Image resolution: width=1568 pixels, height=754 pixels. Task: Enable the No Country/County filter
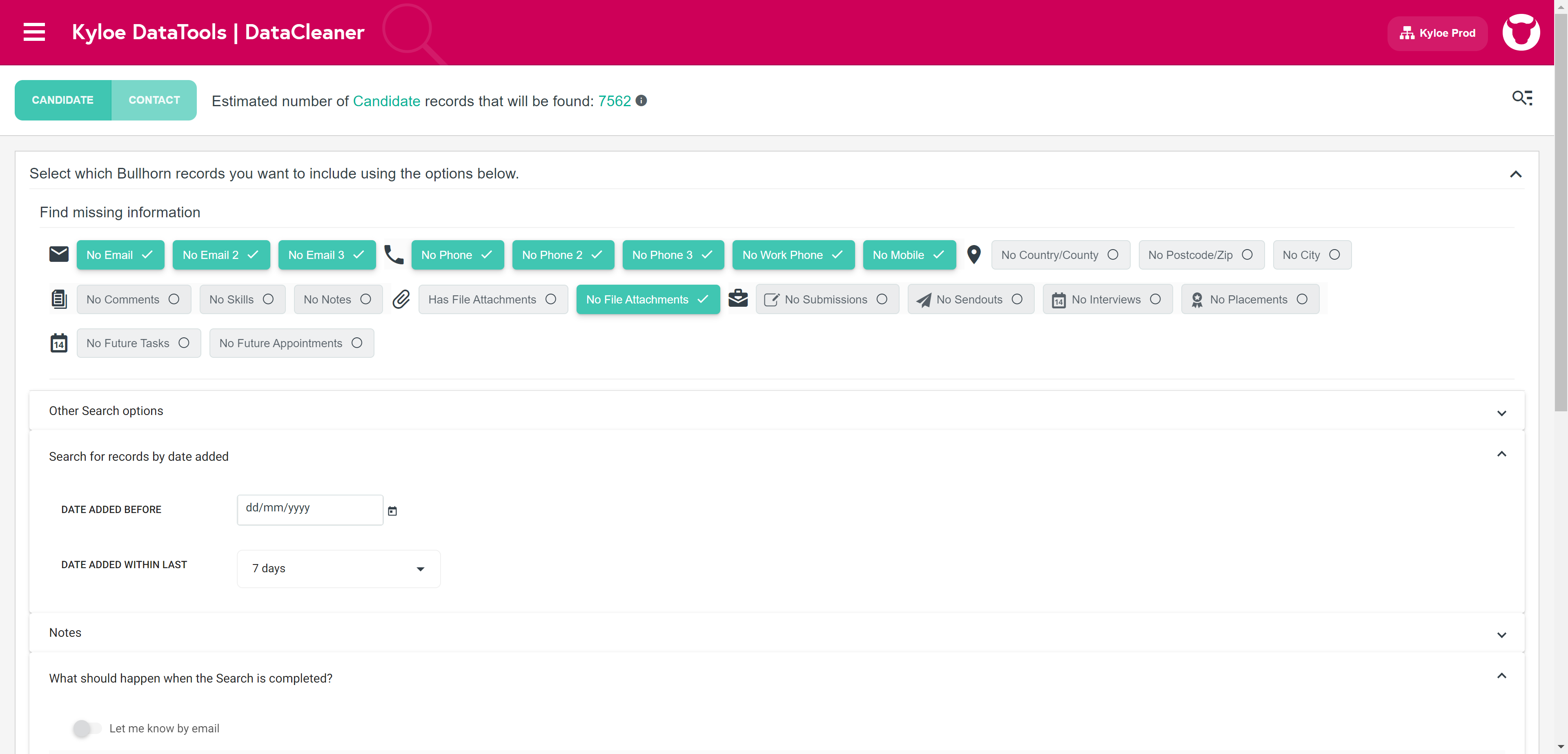1060,254
